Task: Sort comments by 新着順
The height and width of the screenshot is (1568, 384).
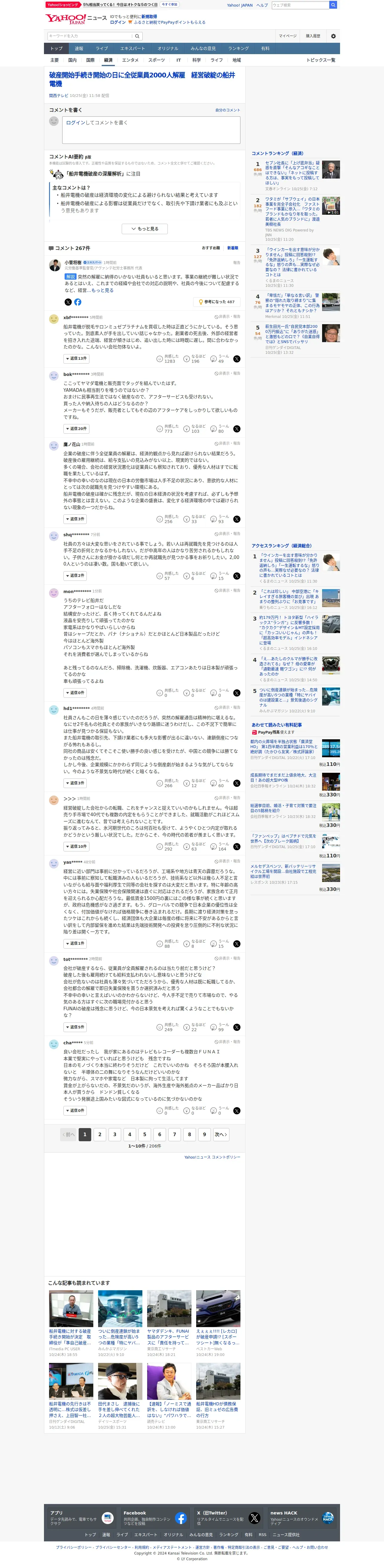Action: (x=232, y=248)
